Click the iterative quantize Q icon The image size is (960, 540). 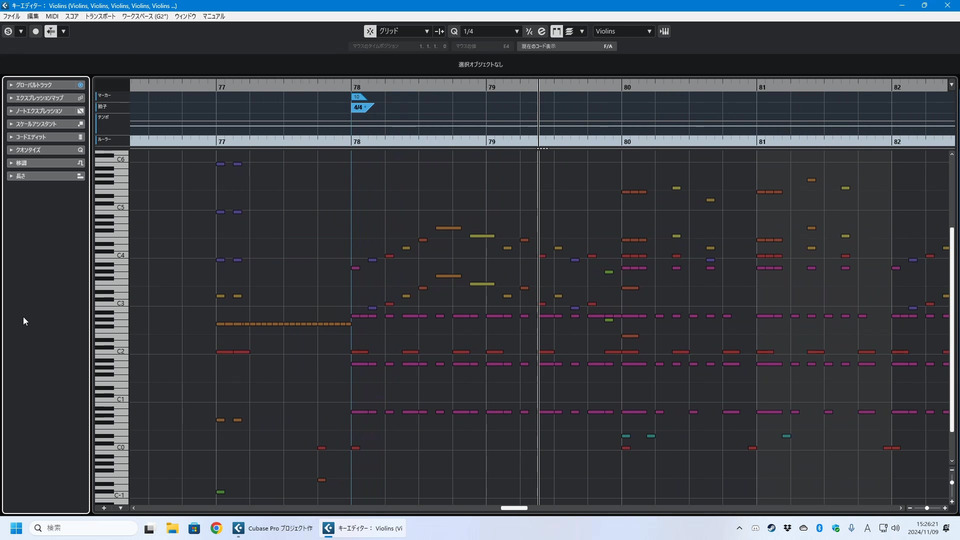pos(454,31)
